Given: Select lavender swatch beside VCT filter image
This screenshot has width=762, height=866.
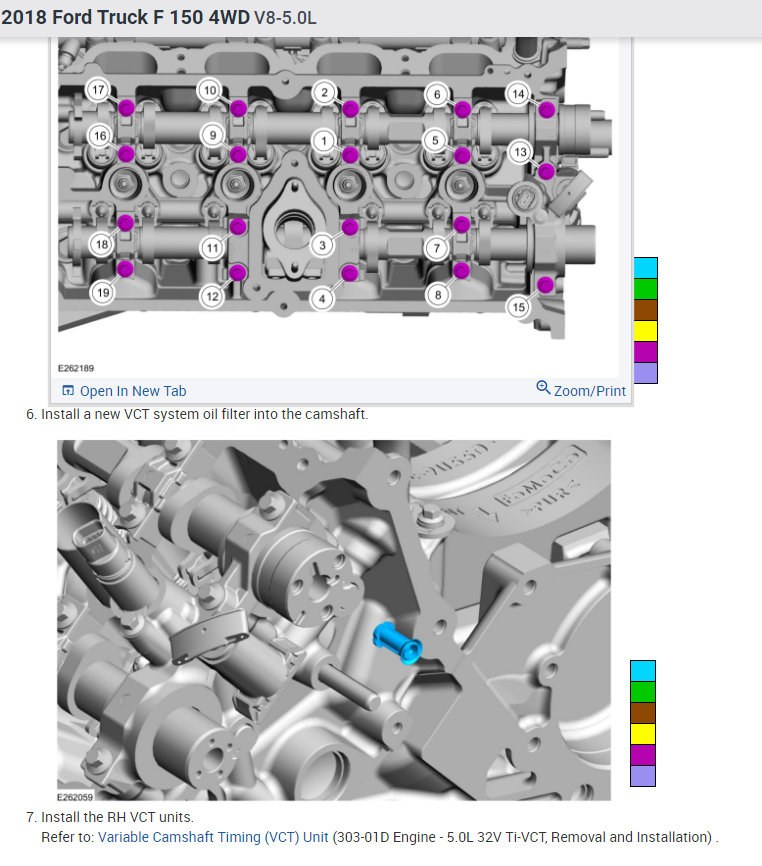Looking at the screenshot, I should click(643, 776).
